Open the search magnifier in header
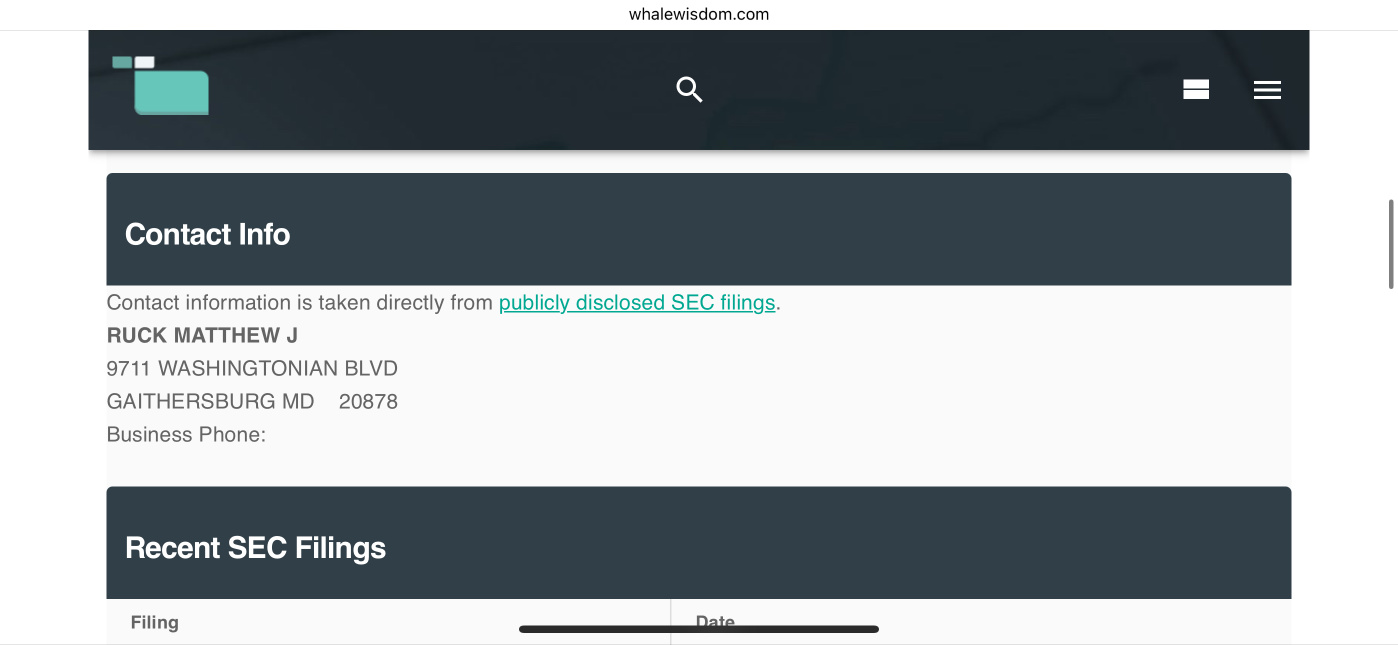 point(689,89)
